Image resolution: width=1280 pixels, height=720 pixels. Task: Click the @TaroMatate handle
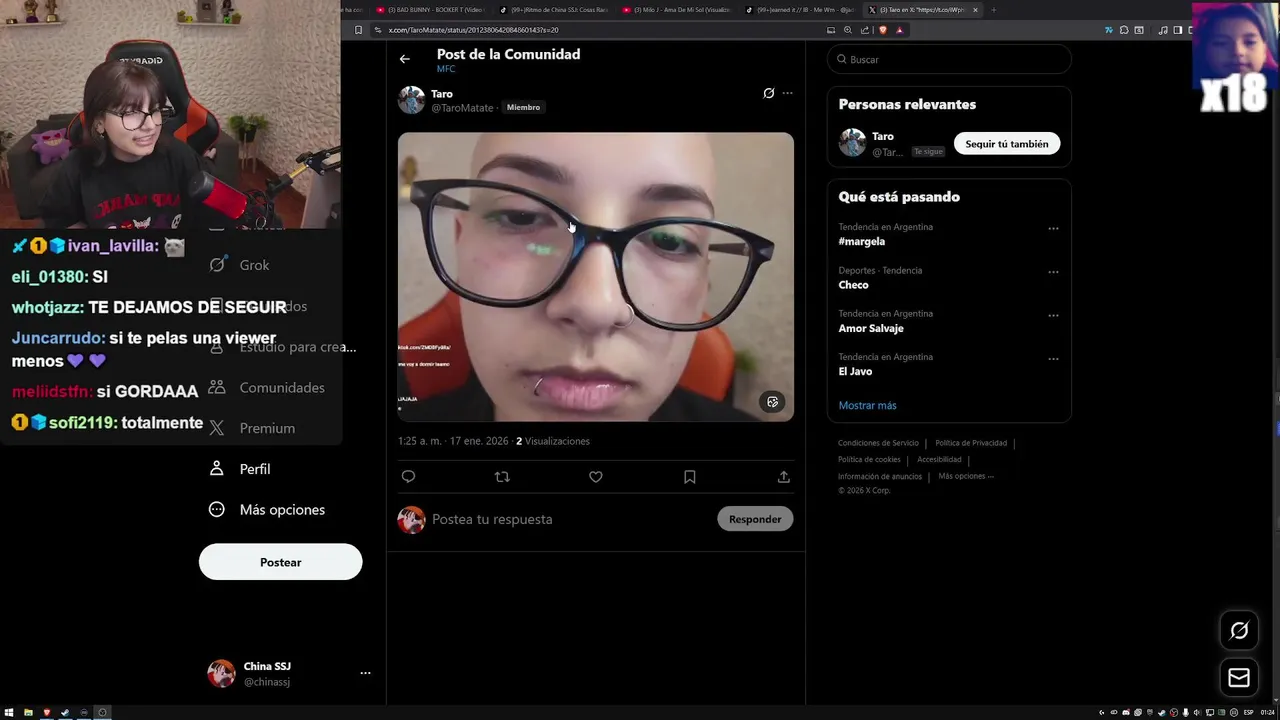coord(462,107)
